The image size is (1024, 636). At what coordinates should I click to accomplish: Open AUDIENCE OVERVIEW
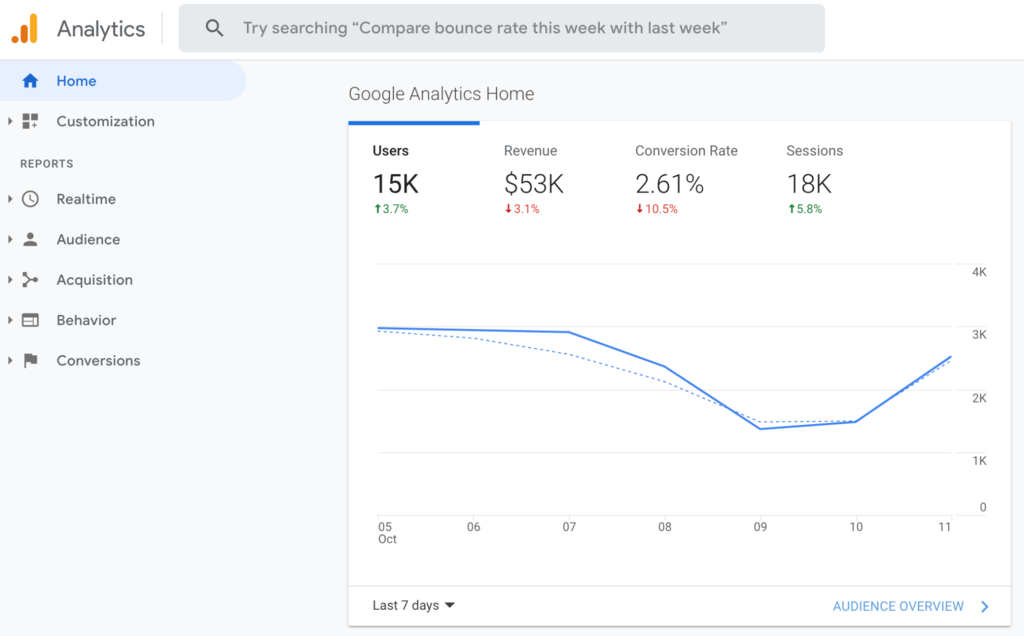(898, 606)
